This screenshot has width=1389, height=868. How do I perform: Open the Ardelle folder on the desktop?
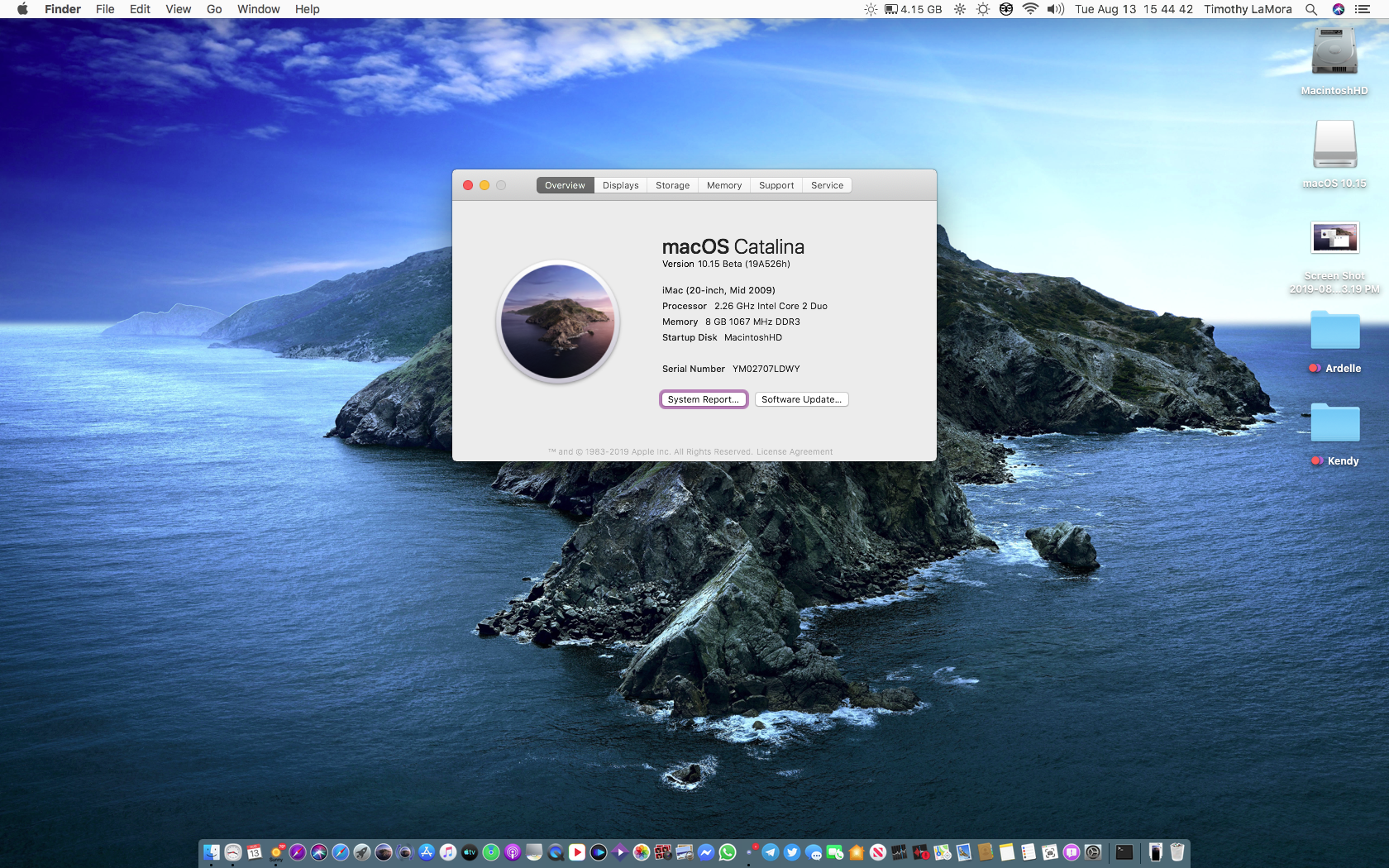[1334, 332]
